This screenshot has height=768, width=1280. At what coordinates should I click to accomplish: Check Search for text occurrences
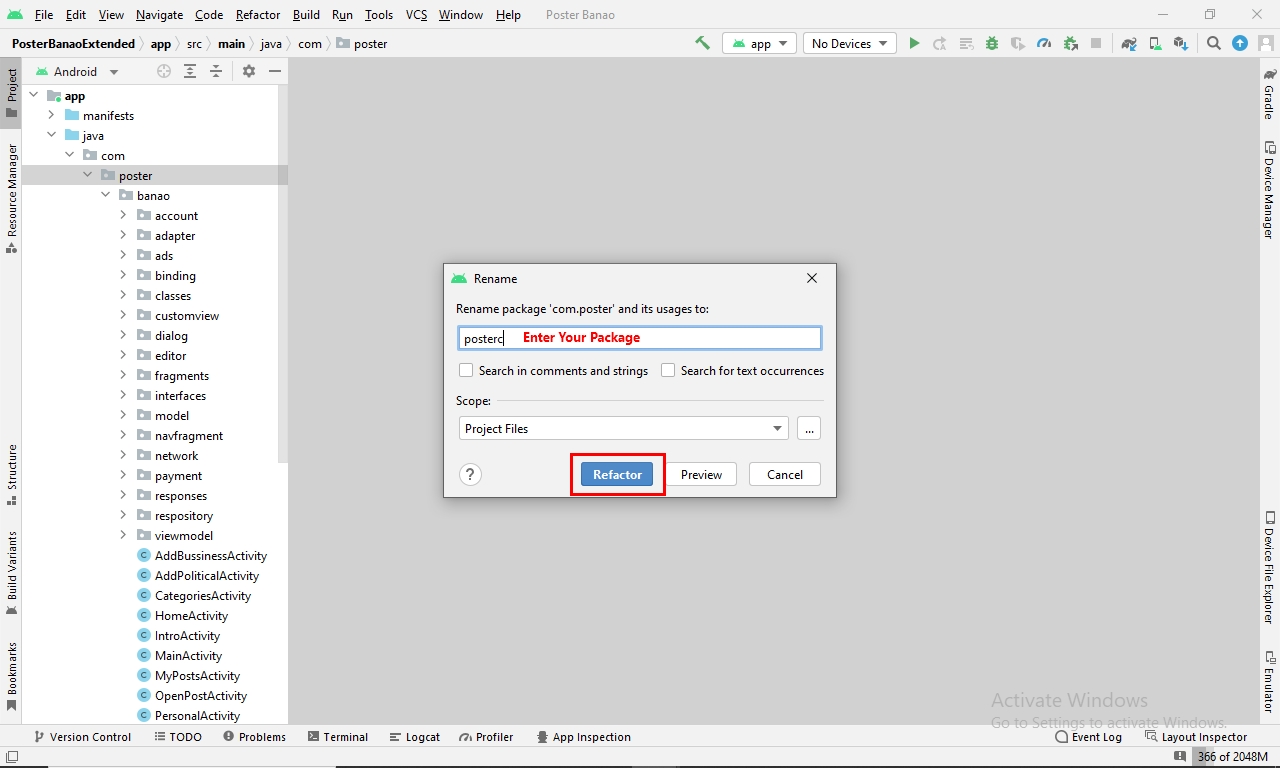click(668, 370)
